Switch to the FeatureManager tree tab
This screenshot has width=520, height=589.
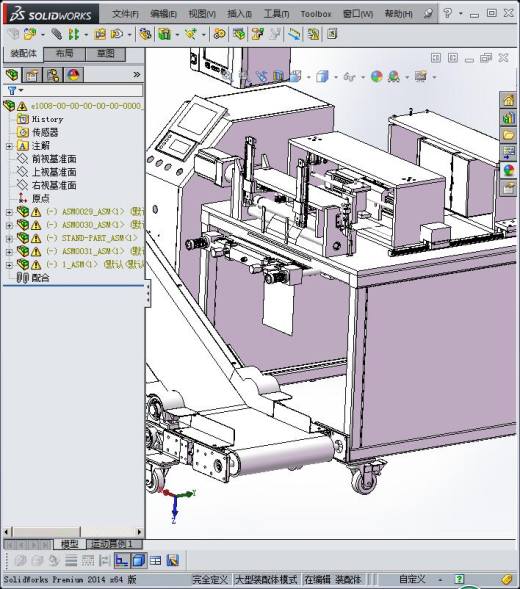tap(12, 75)
